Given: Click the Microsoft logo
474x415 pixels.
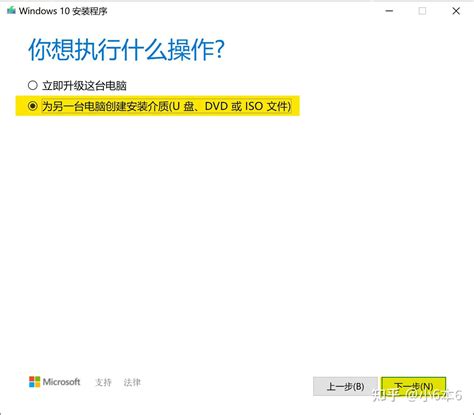Looking at the screenshot, I should point(55,382).
